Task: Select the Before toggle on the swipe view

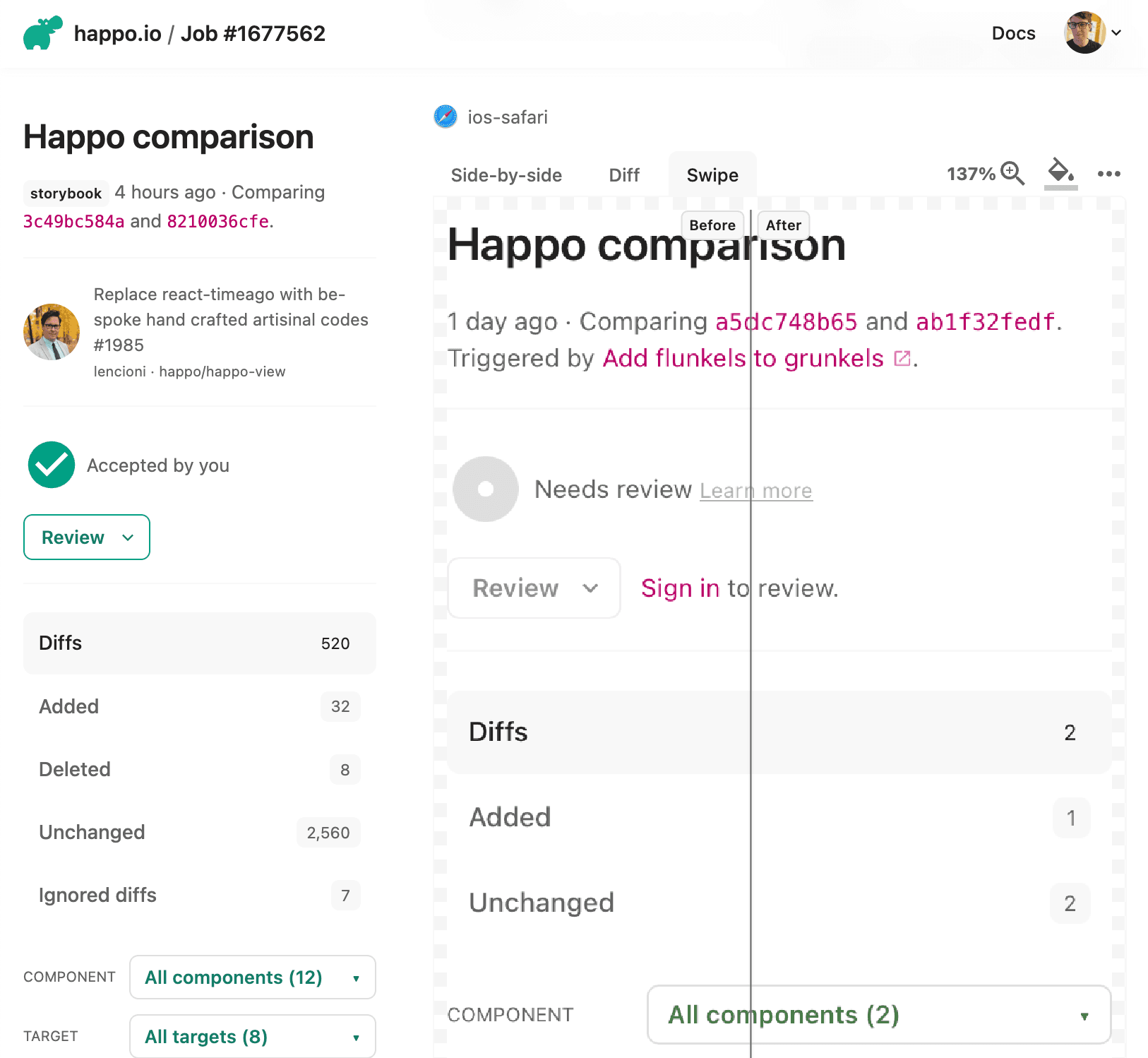Action: [712, 225]
